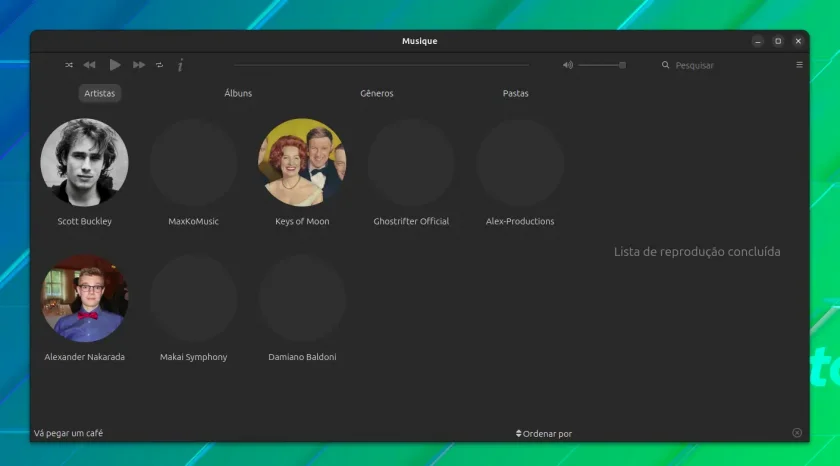Switch to the Artistas tab
The width and height of the screenshot is (840, 466).
pos(100,93)
